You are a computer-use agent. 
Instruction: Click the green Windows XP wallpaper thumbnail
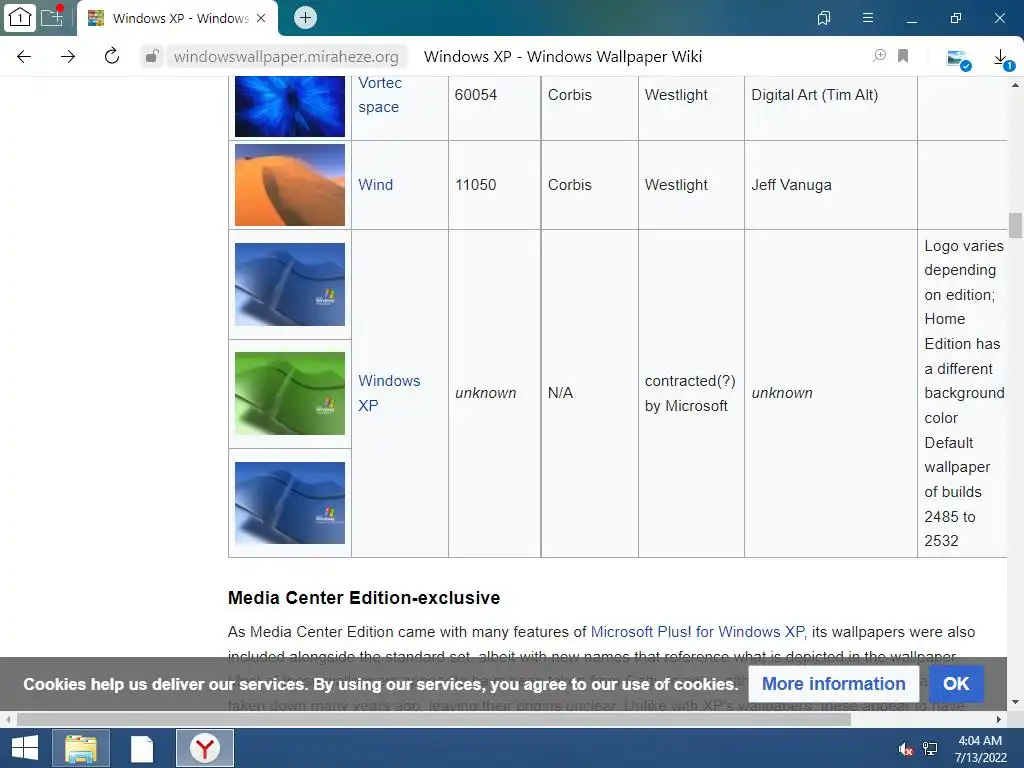tap(290, 393)
